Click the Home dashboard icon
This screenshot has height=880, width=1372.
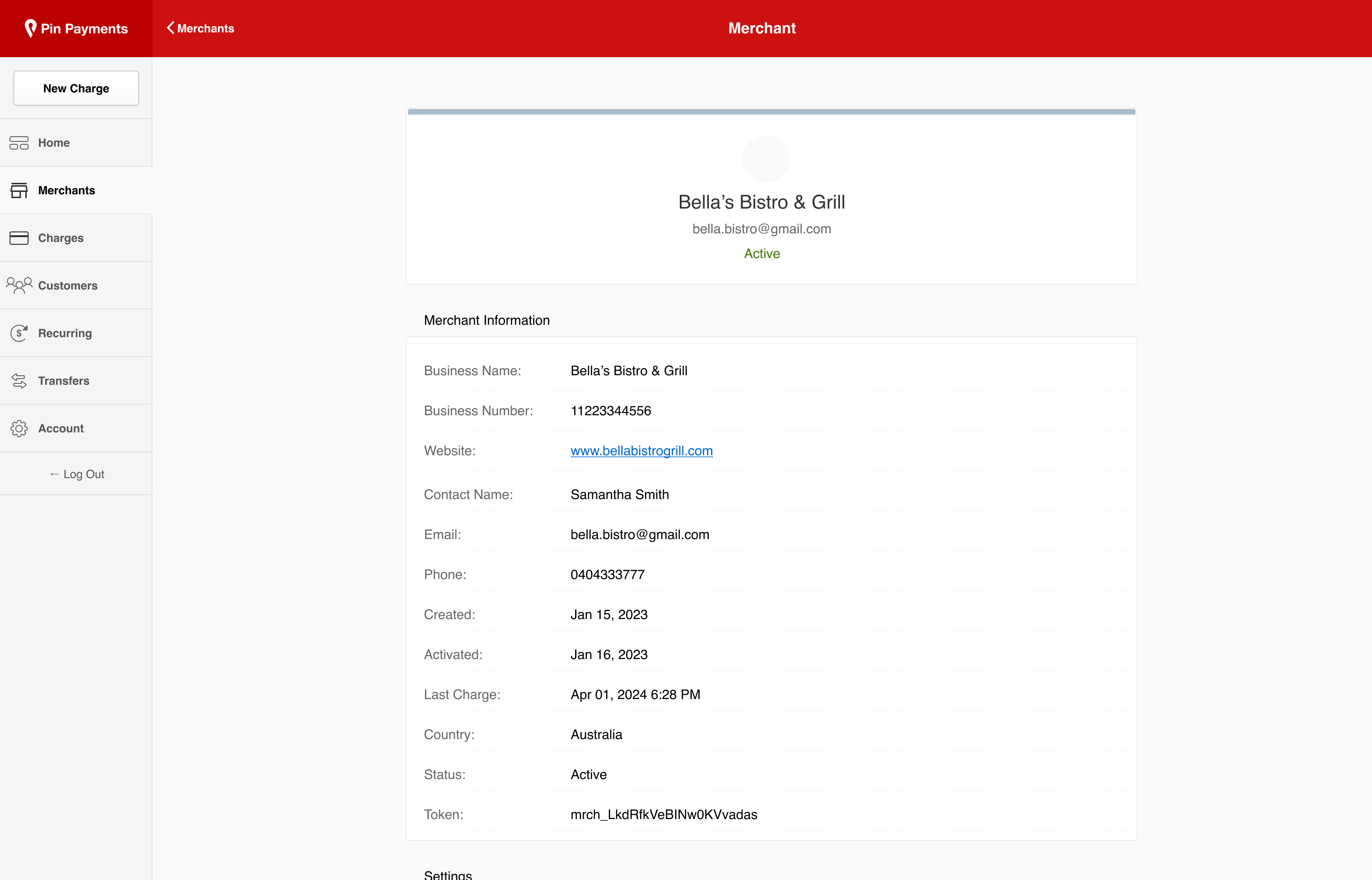click(19, 143)
